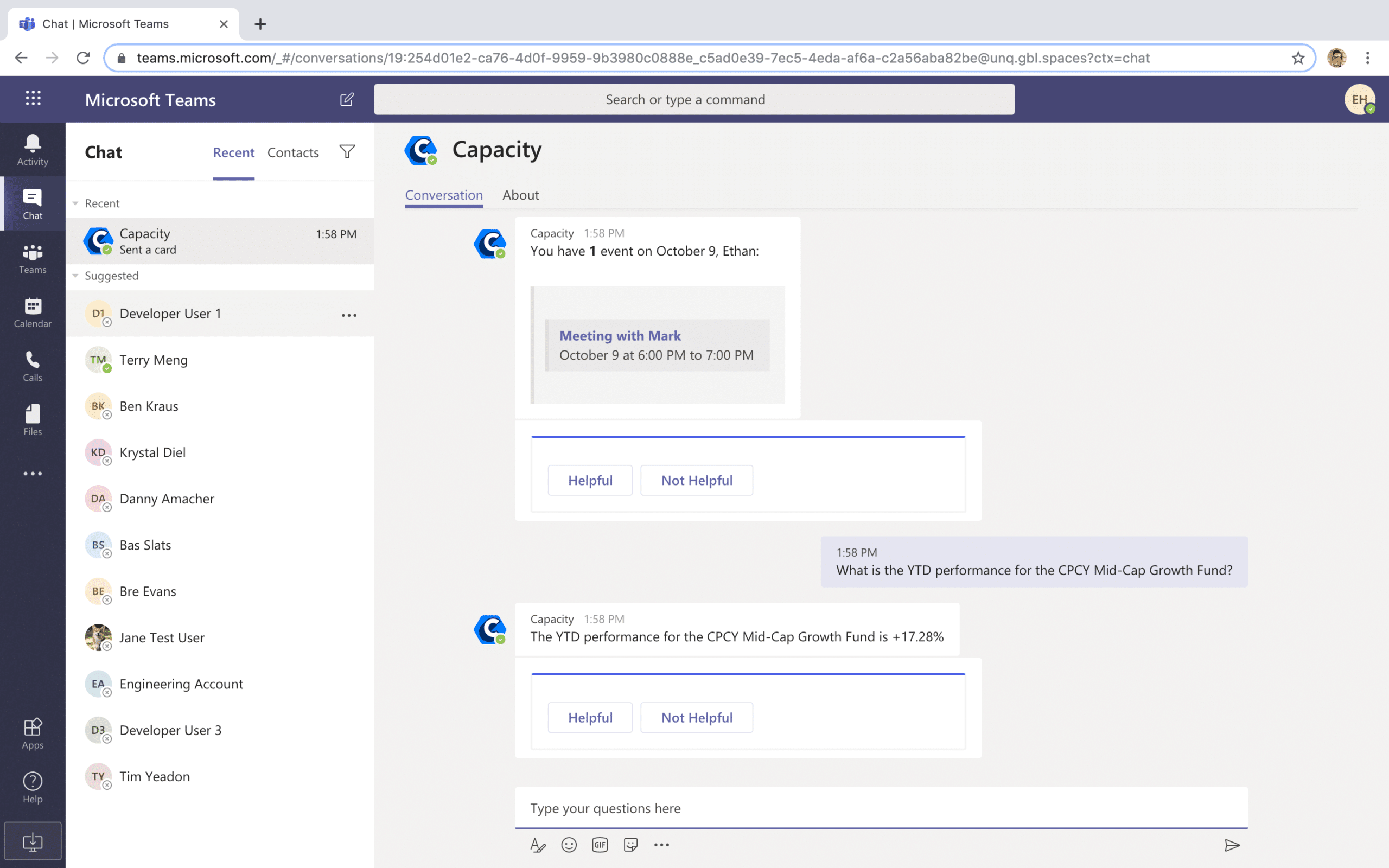This screenshot has height=868, width=1389.
Task: Collapse the Suggested contacts section
Action: pos(75,276)
